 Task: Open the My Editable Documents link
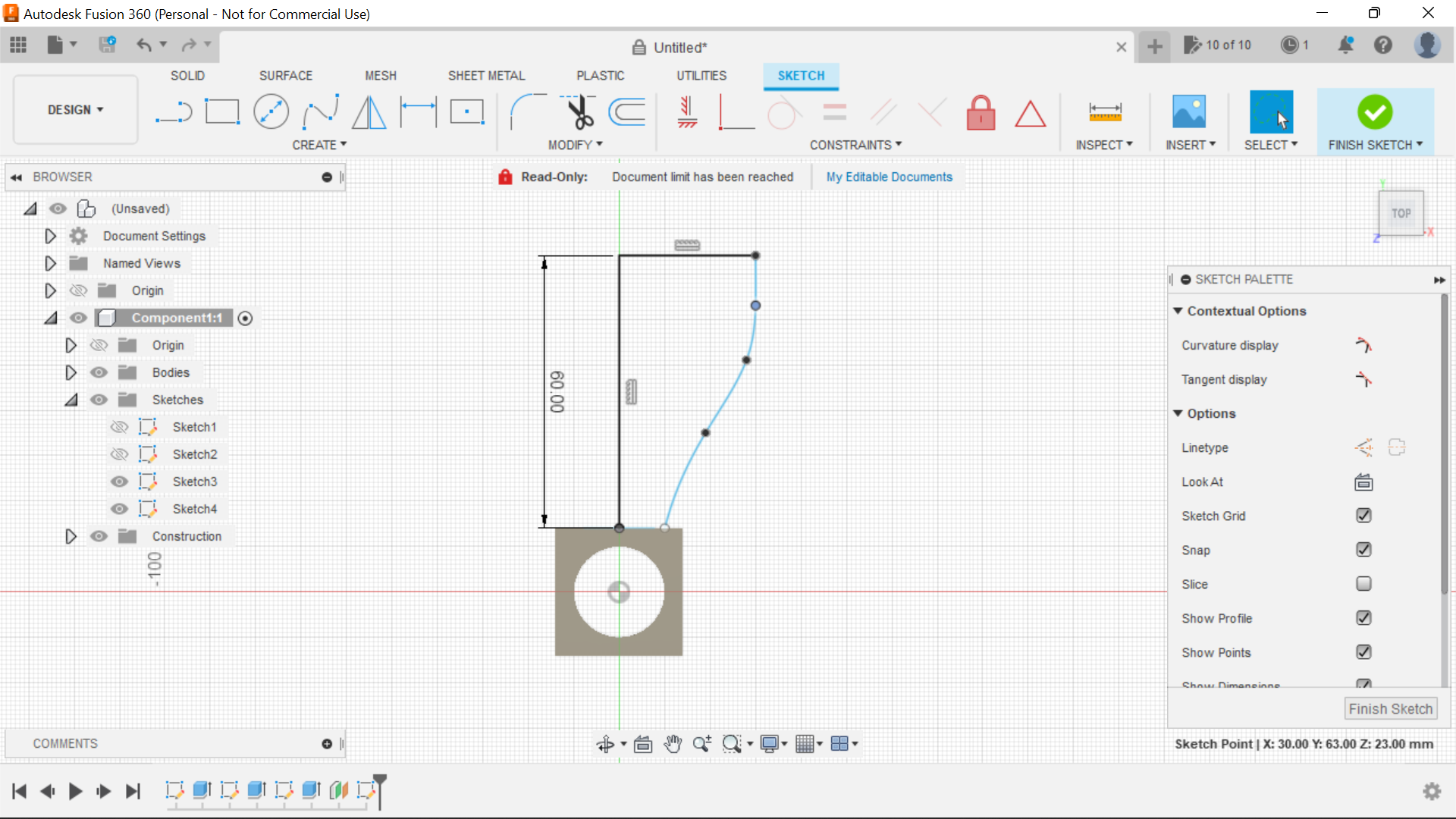coord(889,177)
